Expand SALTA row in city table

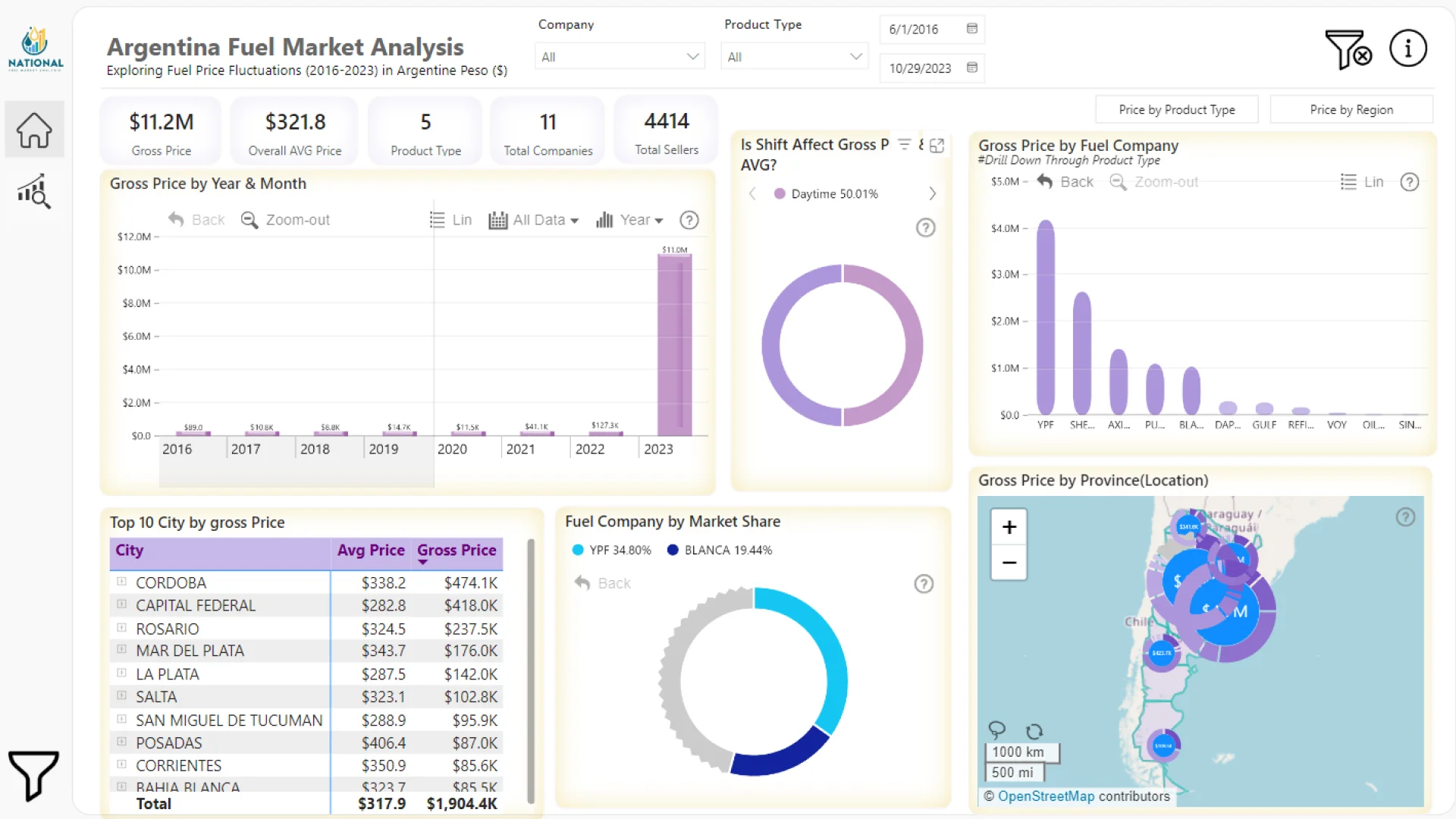tap(121, 695)
